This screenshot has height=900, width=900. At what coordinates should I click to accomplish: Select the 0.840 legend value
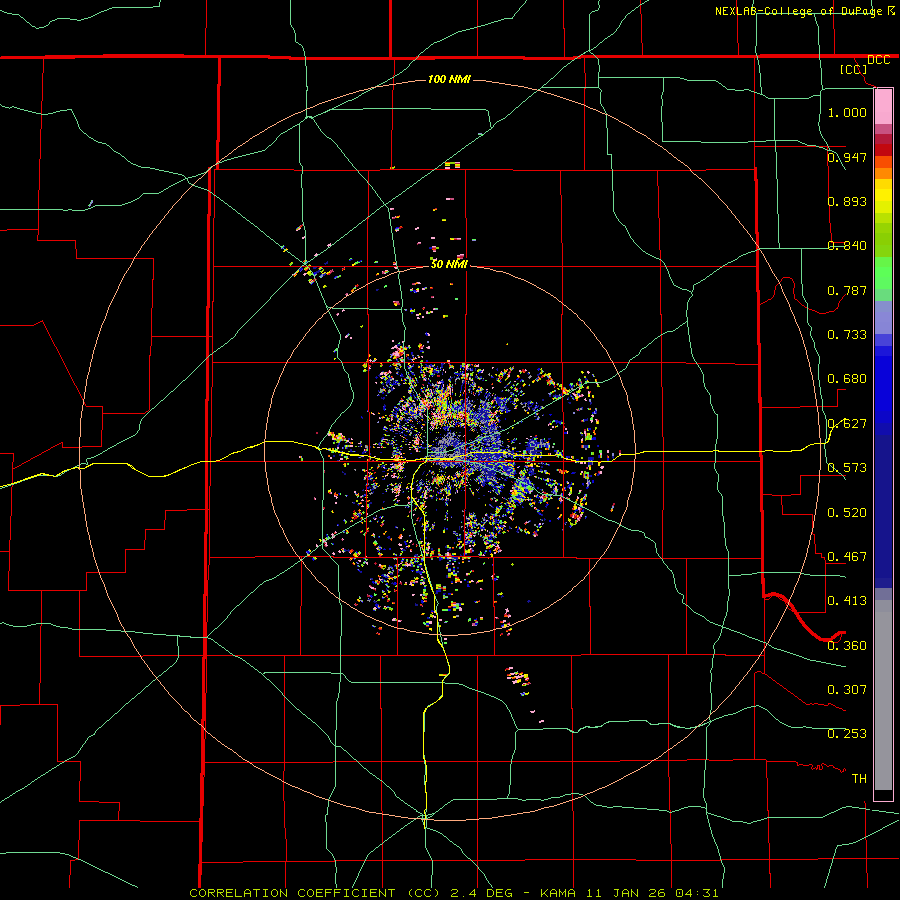coord(847,246)
